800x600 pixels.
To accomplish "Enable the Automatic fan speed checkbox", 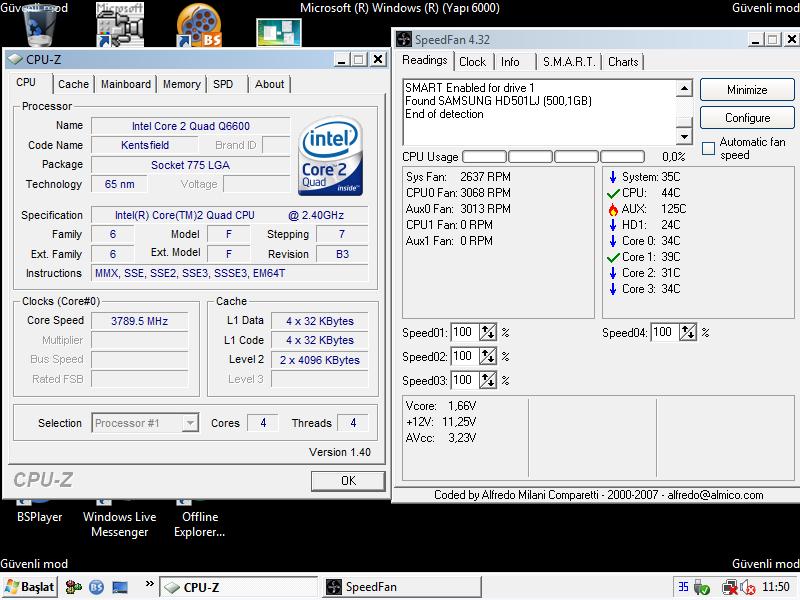I will (x=708, y=148).
